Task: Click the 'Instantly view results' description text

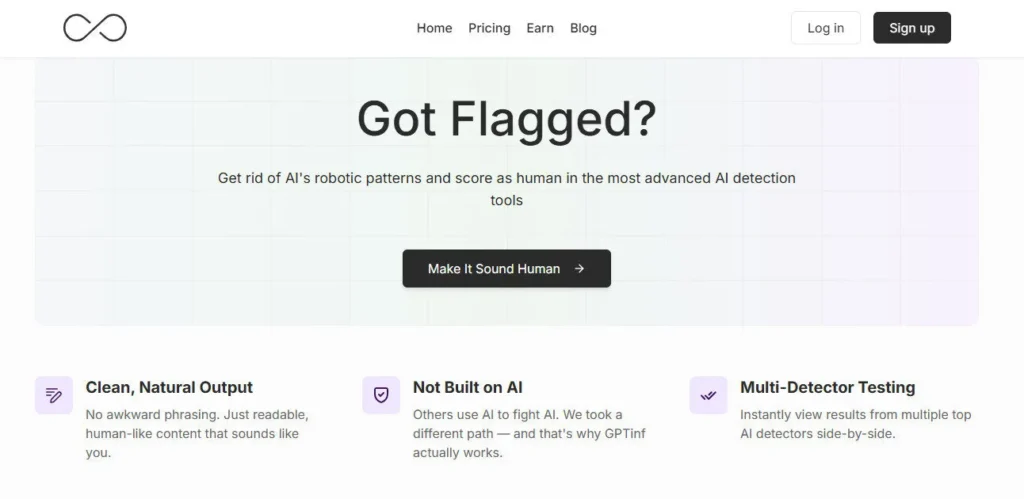Action: 855,424
